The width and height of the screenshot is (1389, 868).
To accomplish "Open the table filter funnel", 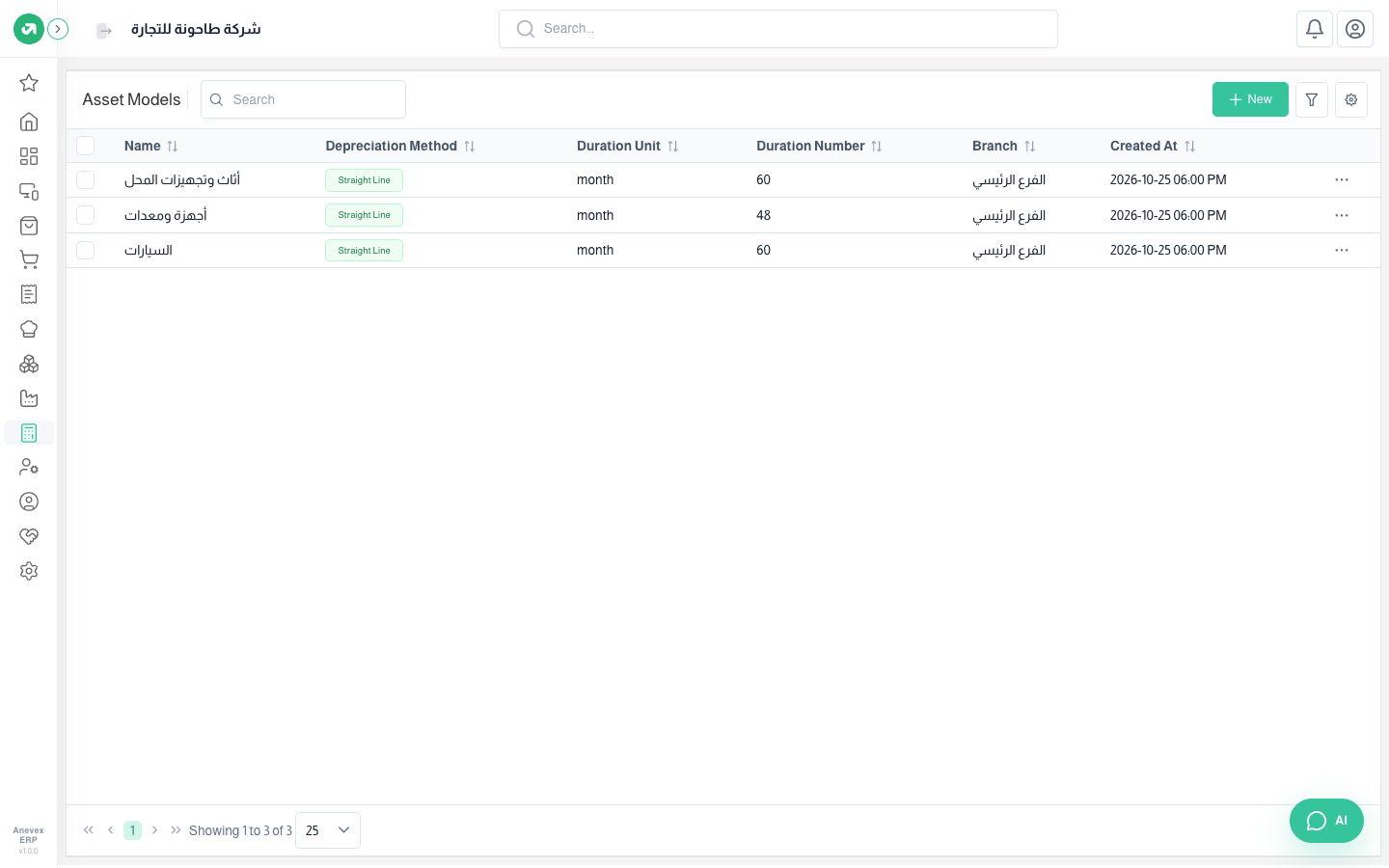I will 1312,99.
